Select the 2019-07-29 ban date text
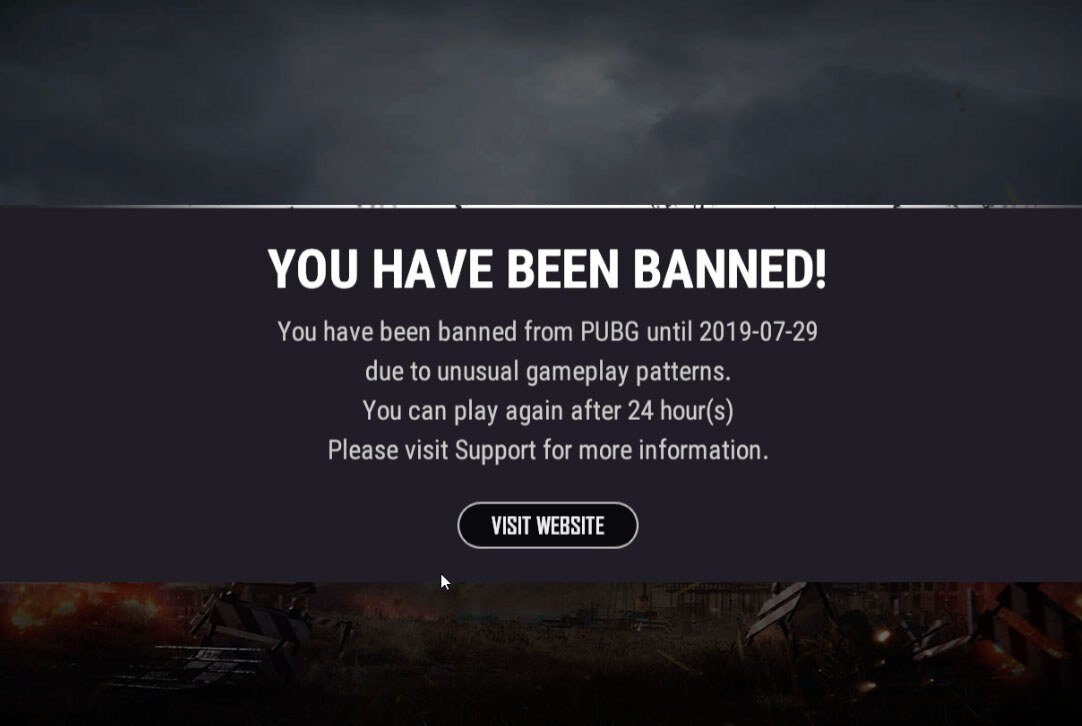Screen dimensions: 1082x726 click(x=758, y=332)
